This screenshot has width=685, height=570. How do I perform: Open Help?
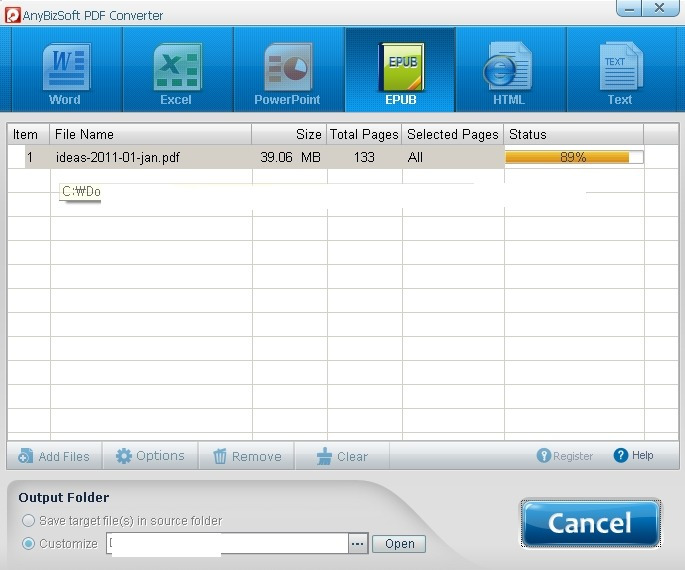[633, 455]
